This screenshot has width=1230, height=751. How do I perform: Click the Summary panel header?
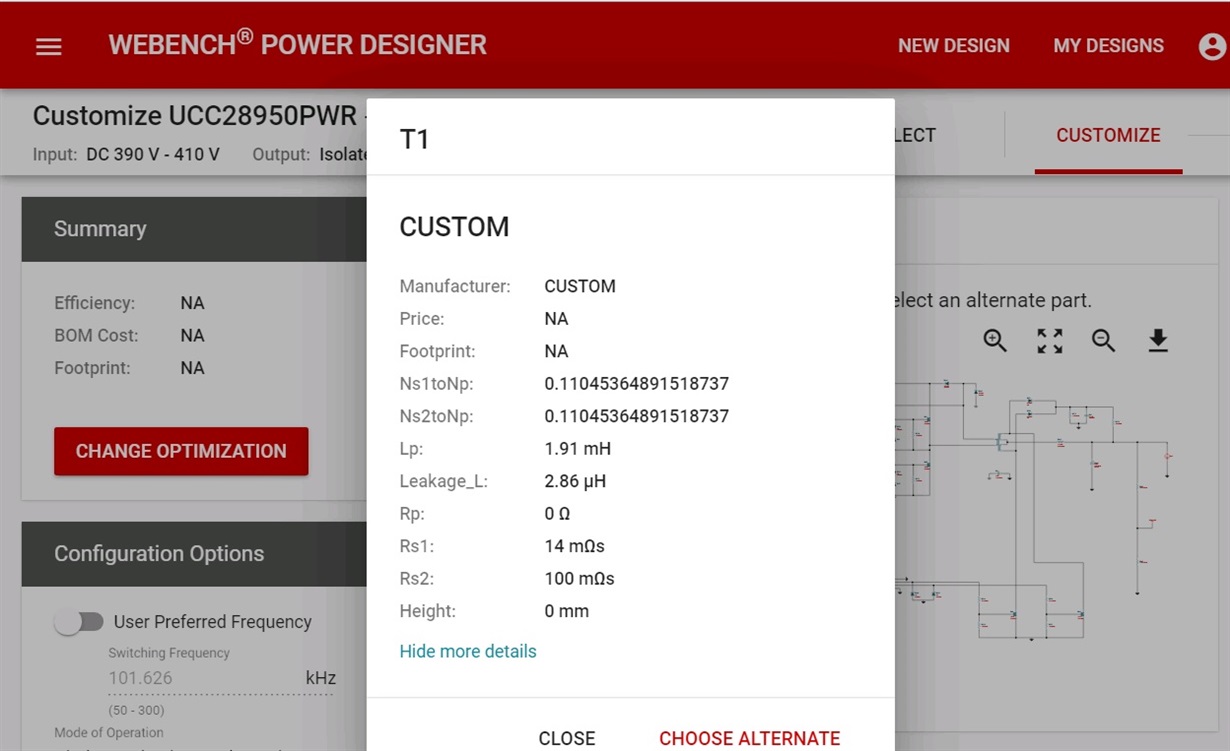[x=194, y=229]
